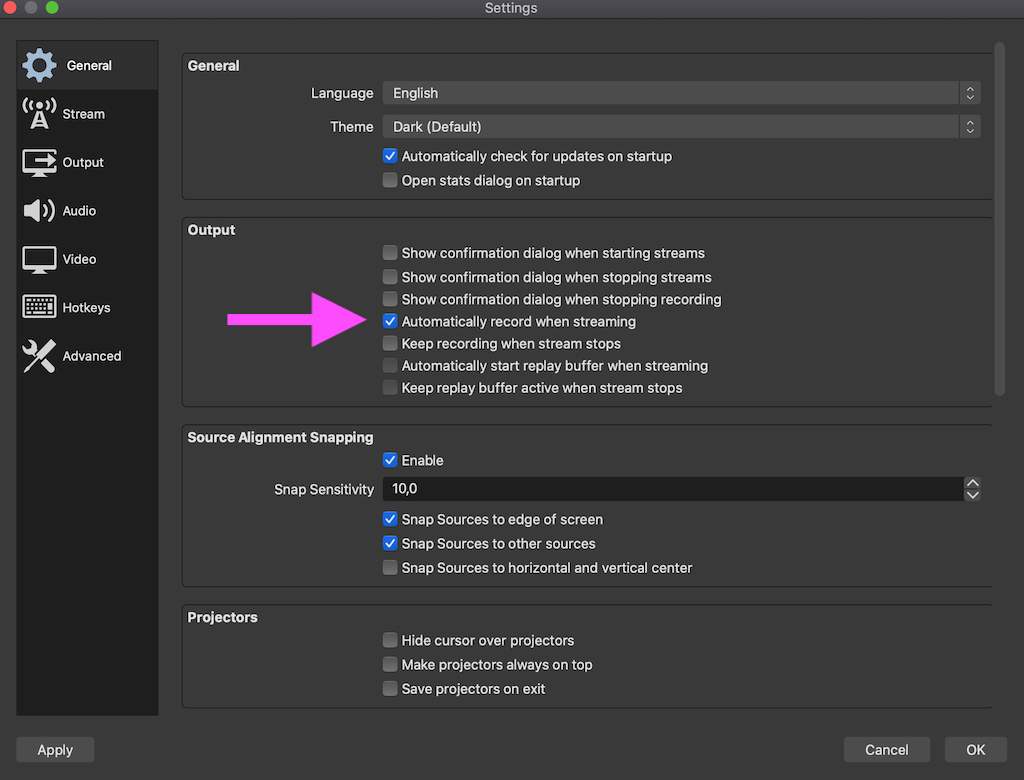Enable Open stats dialog on startup

pyautogui.click(x=390, y=180)
